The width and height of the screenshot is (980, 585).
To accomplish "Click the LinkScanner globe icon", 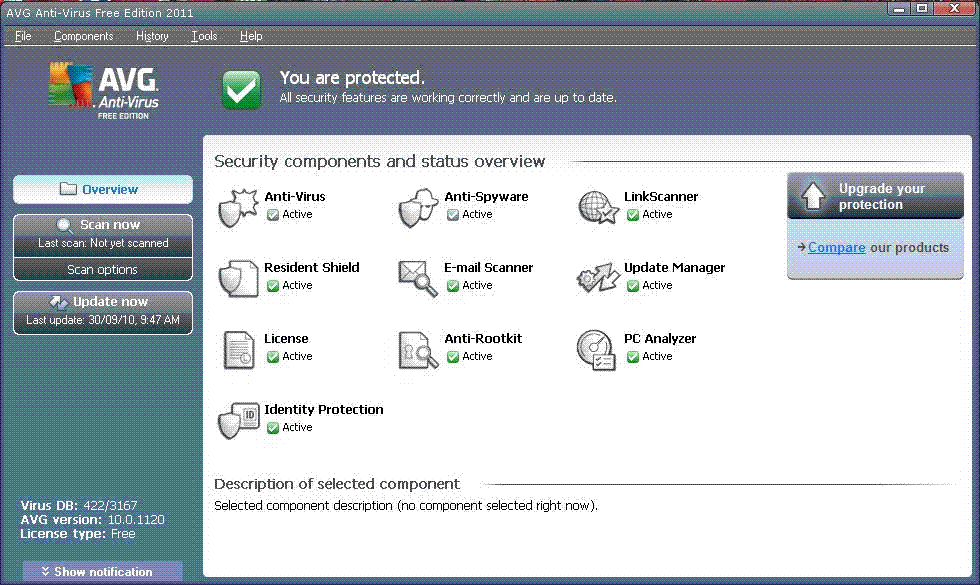I will click(x=597, y=206).
